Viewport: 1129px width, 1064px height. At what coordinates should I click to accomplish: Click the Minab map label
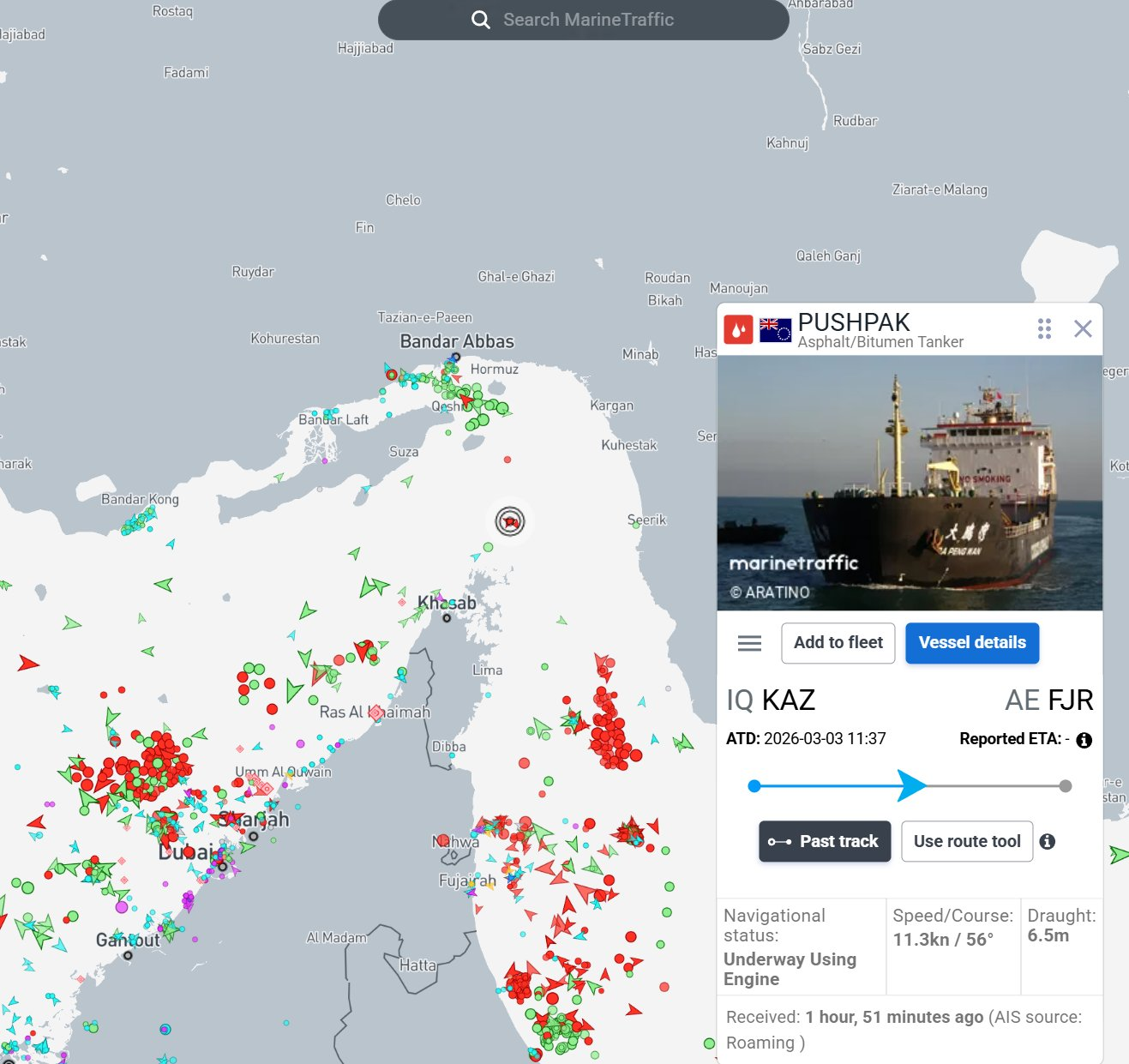pos(640,354)
